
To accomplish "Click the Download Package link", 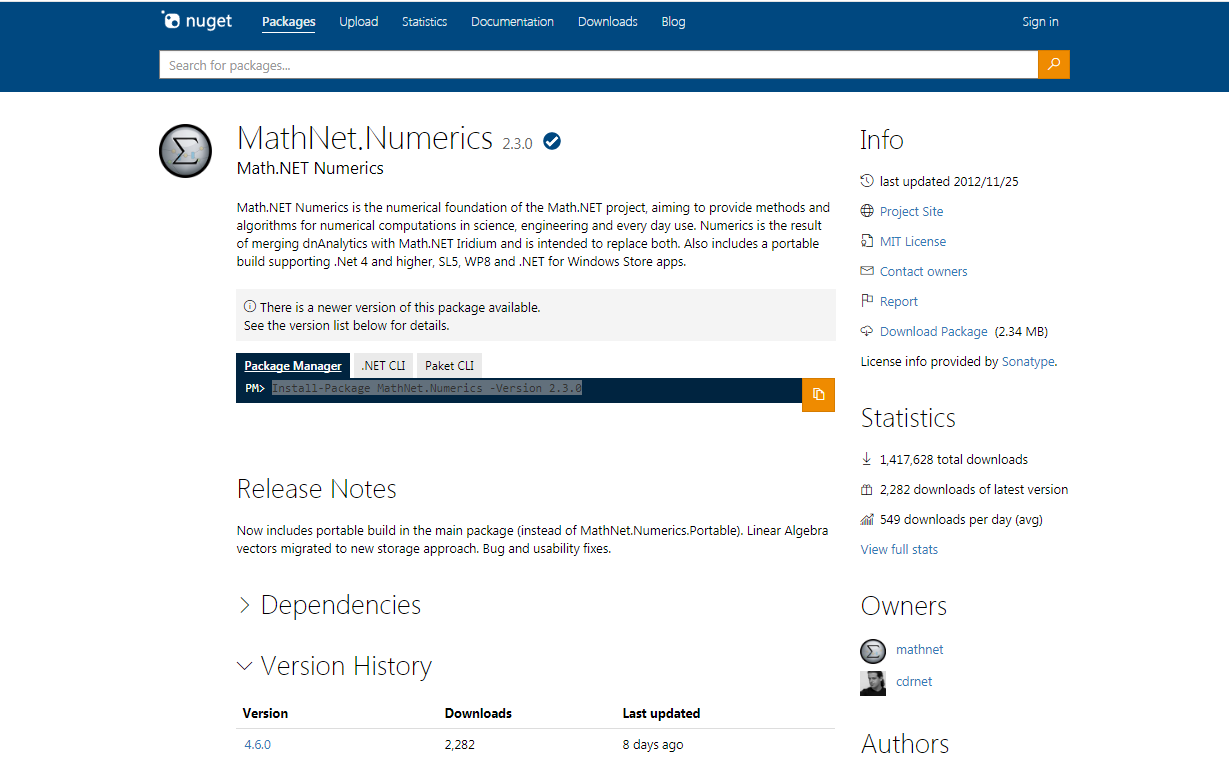I will coord(934,331).
